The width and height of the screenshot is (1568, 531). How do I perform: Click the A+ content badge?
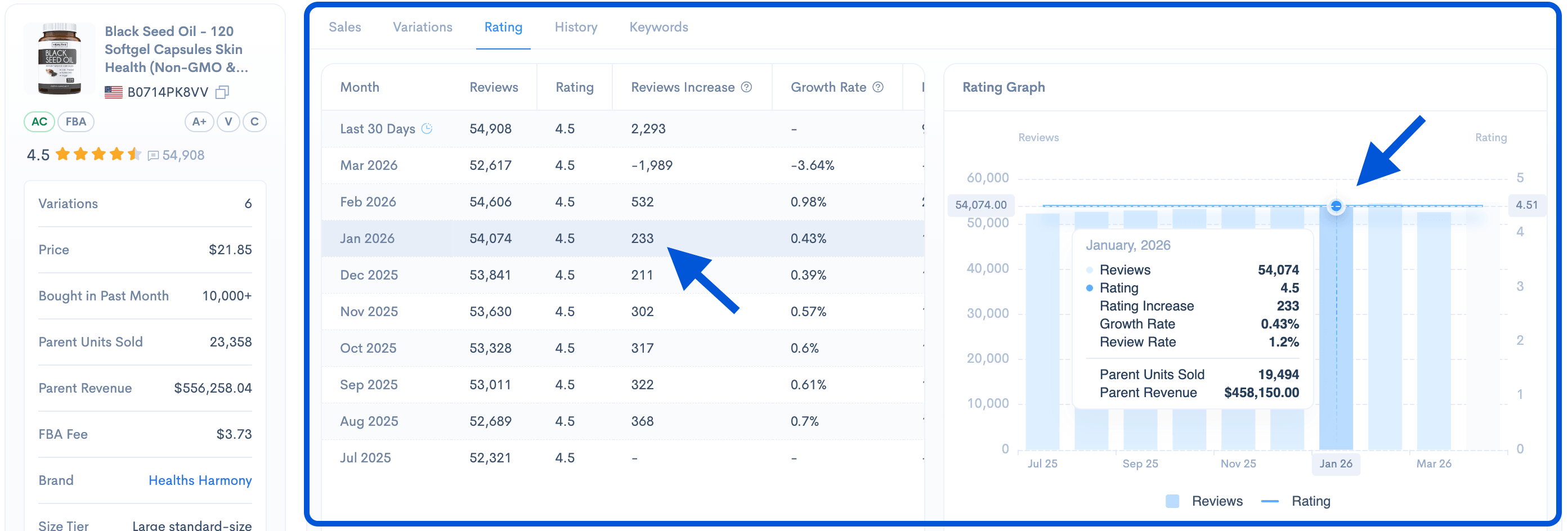point(199,121)
